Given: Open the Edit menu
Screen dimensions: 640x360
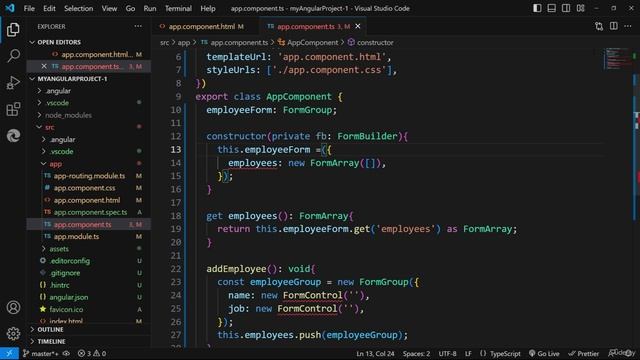Looking at the screenshot, I should (x=49, y=8).
